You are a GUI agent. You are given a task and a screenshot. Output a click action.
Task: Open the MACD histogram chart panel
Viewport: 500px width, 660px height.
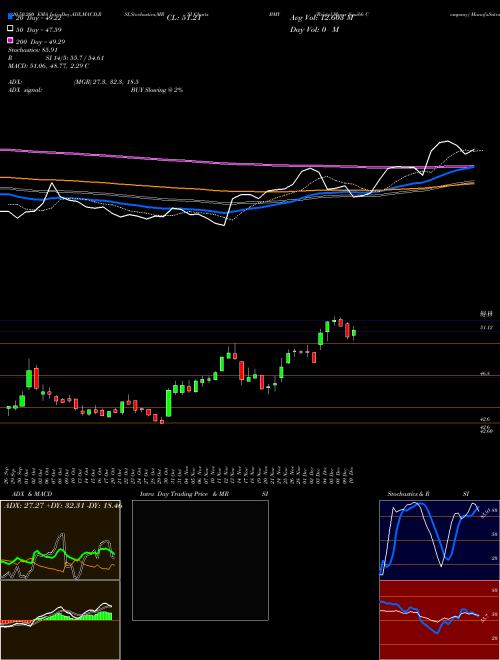60,620
